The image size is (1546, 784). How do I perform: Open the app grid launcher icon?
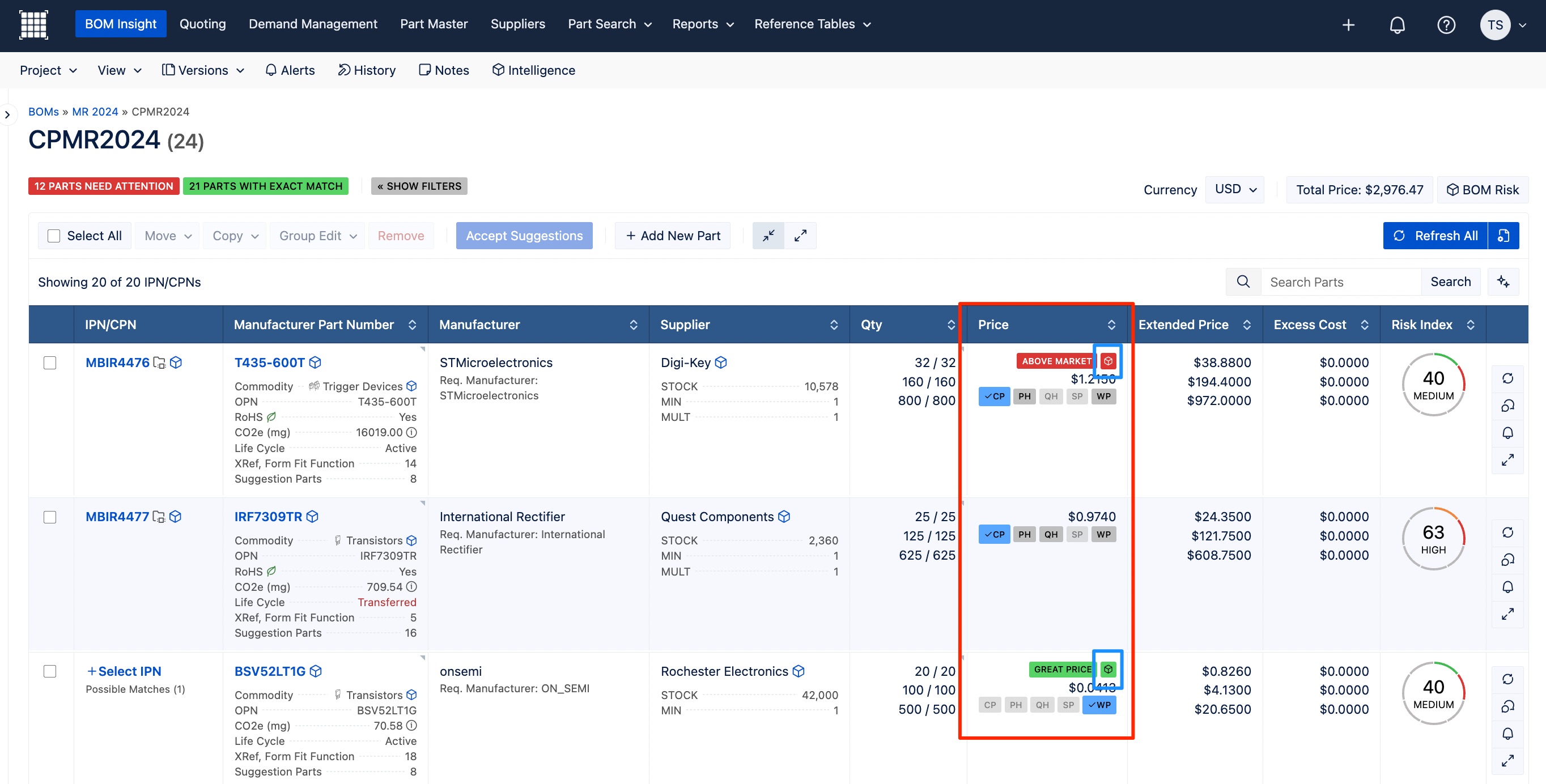[x=33, y=24]
